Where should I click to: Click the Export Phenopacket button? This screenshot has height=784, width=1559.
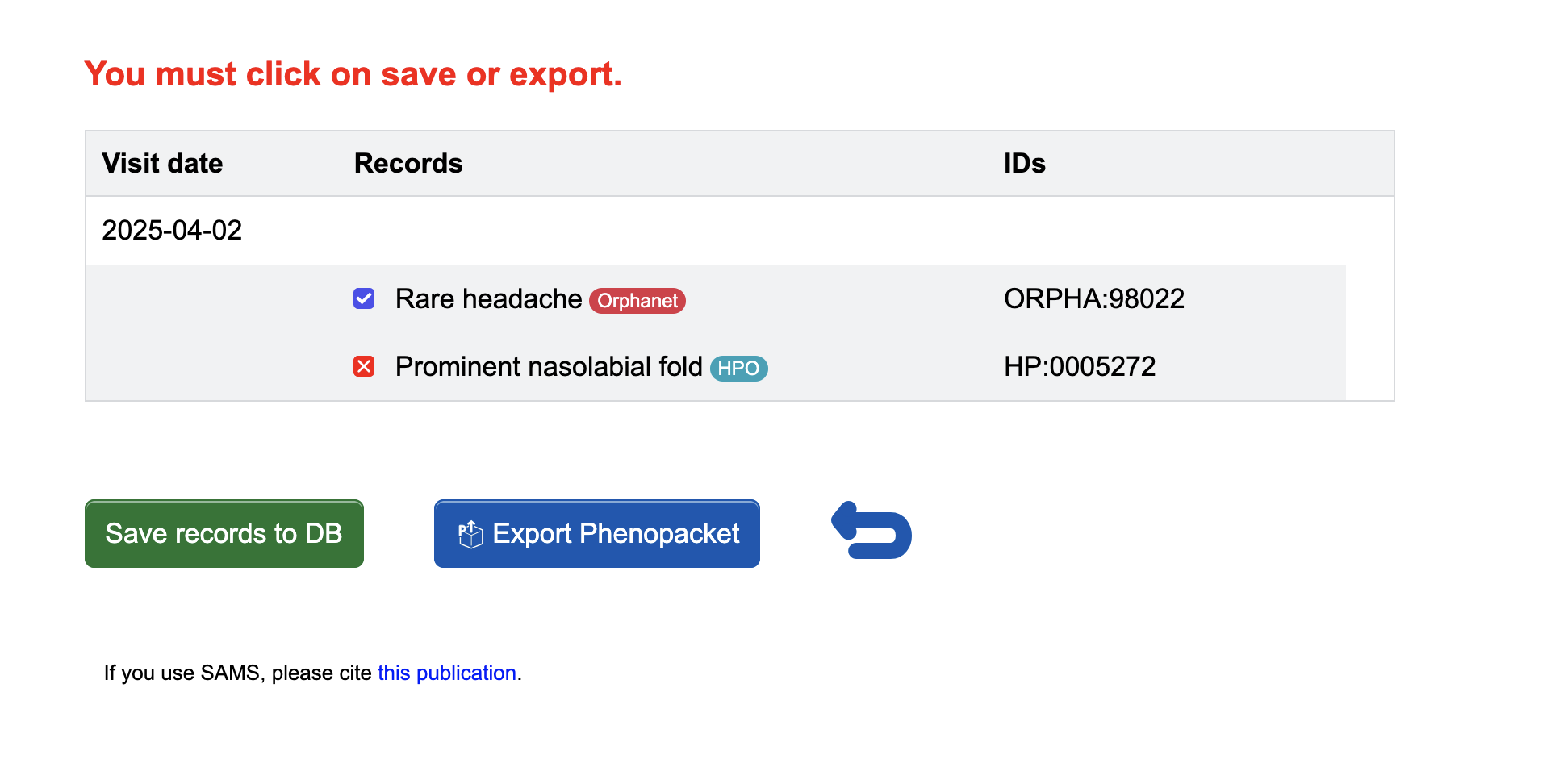[597, 534]
